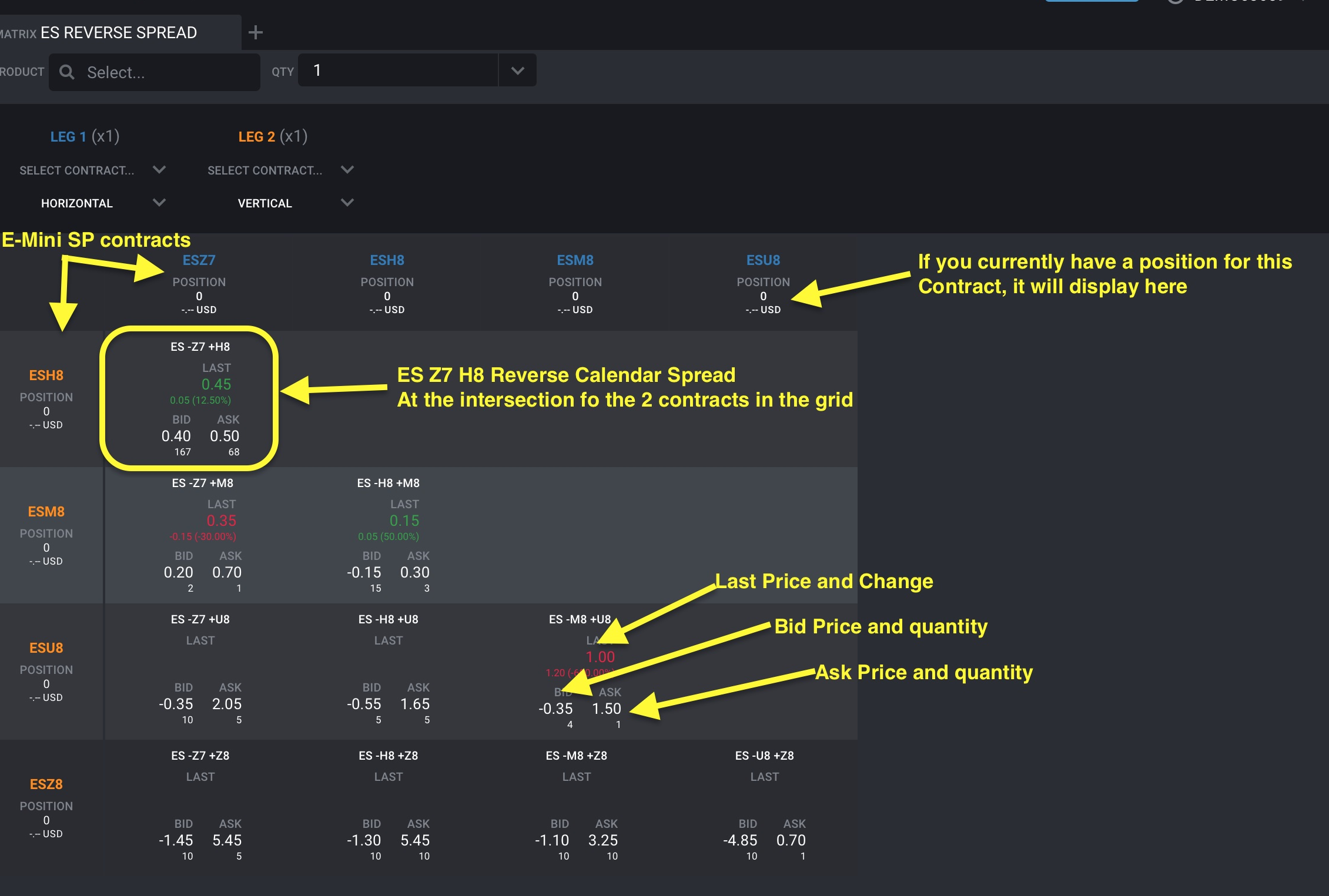Click ask 0.70 in ES -U8 +Z8
The image size is (1329, 896).
pos(791,840)
